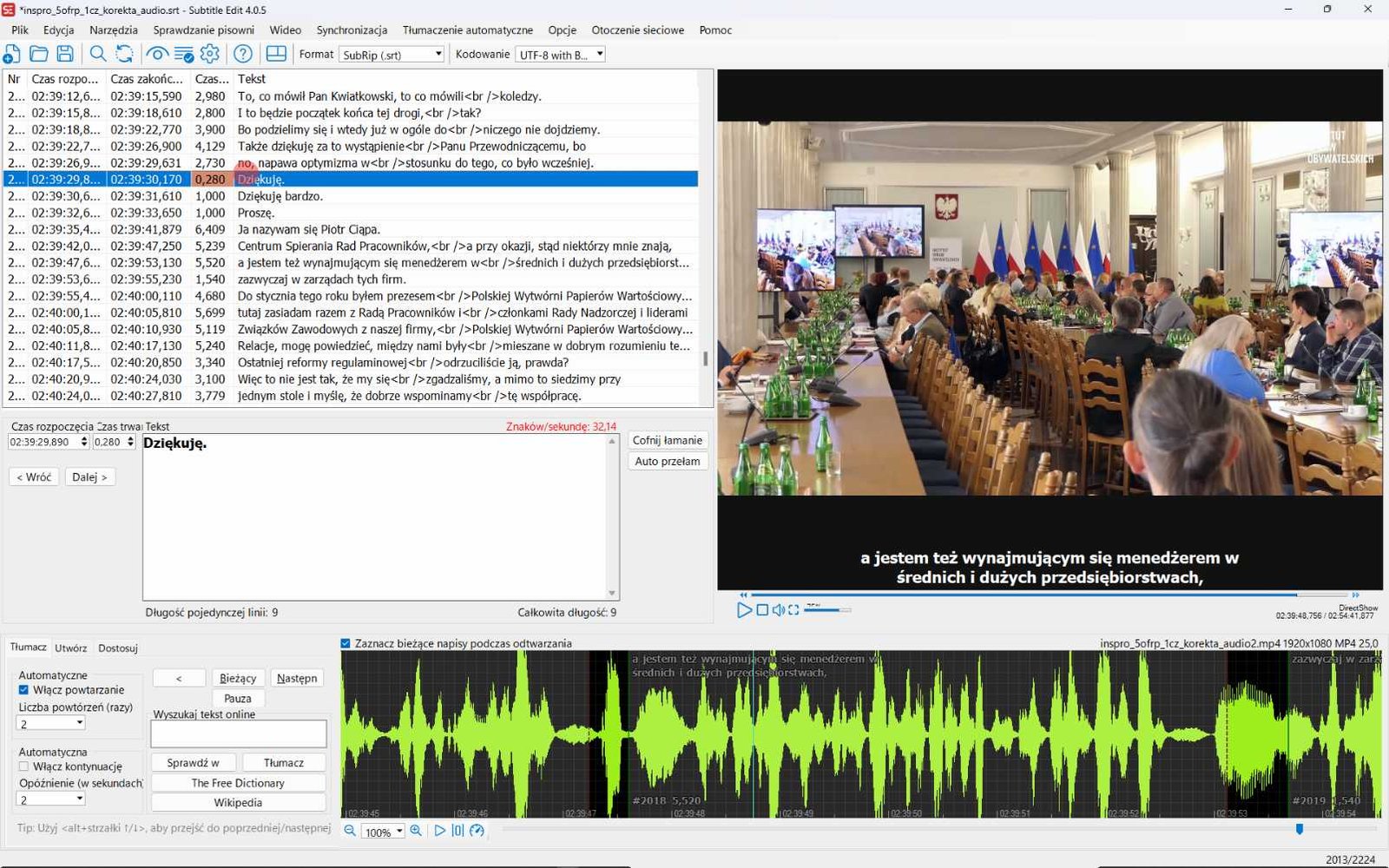Click the Auto przełam button
The image size is (1389, 868).
point(667,461)
